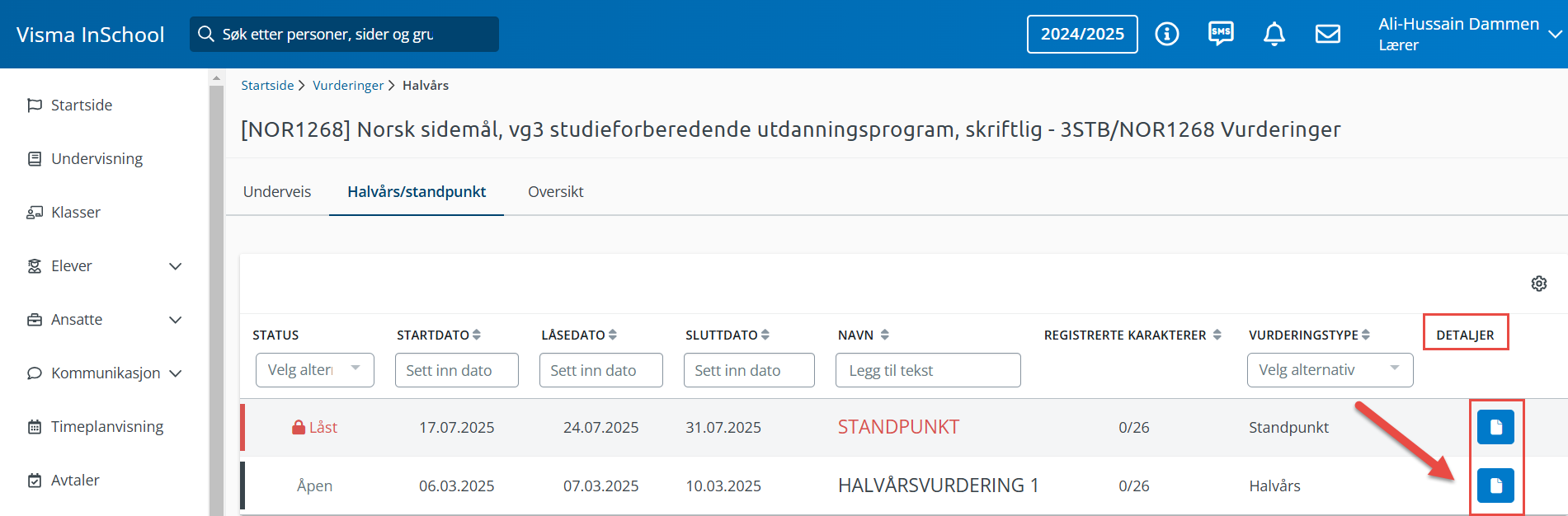Click start date 06.03.2025 cell
The height and width of the screenshot is (516, 1568).
pyautogui.click(x=456, y=486)
